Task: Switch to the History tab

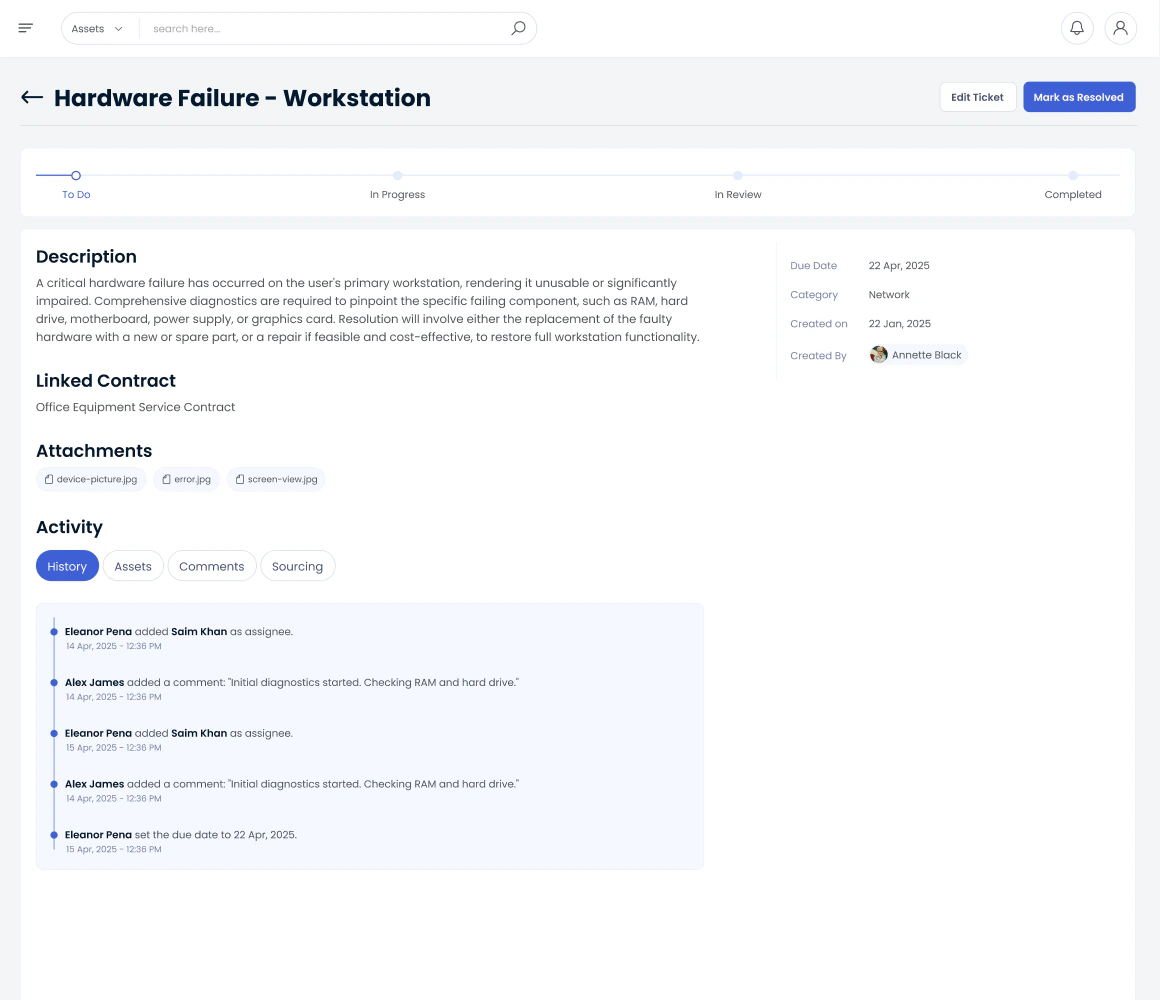Action: coord(67,566)
